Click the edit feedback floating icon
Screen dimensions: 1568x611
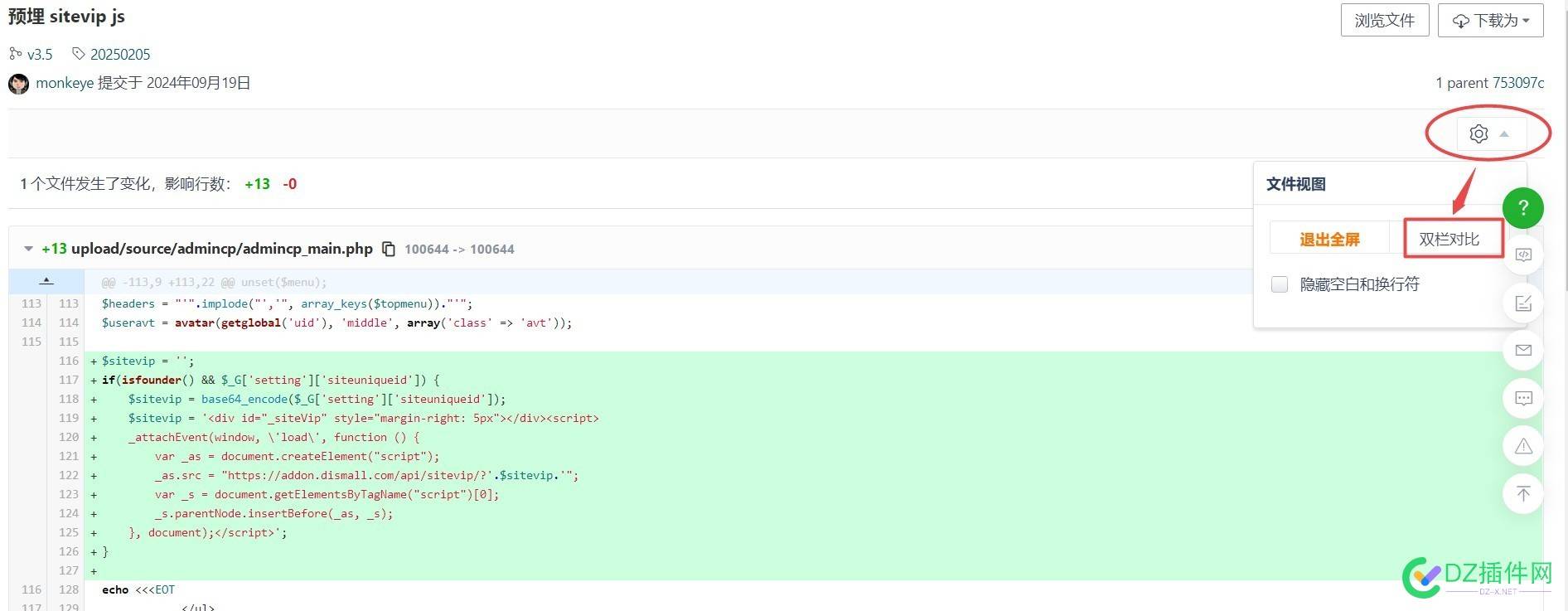pos(1523,303)
